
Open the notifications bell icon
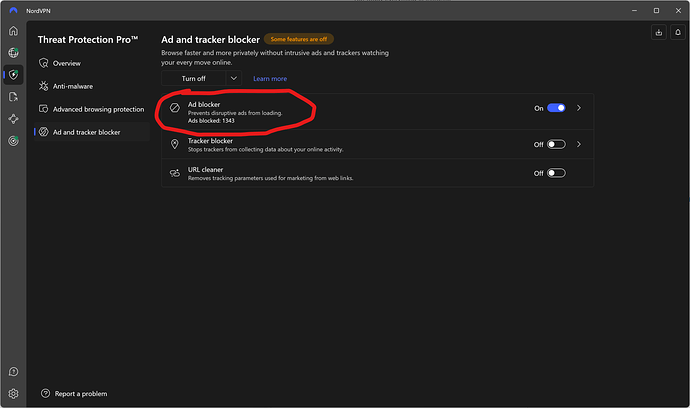678,33
